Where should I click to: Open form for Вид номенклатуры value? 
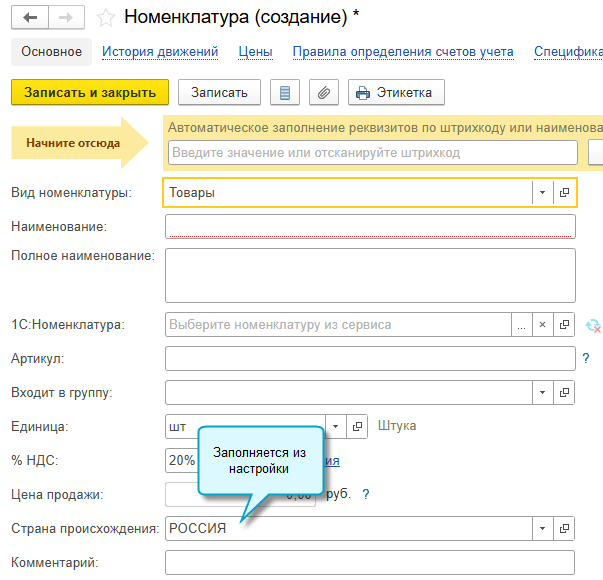[x=564, y=192]
